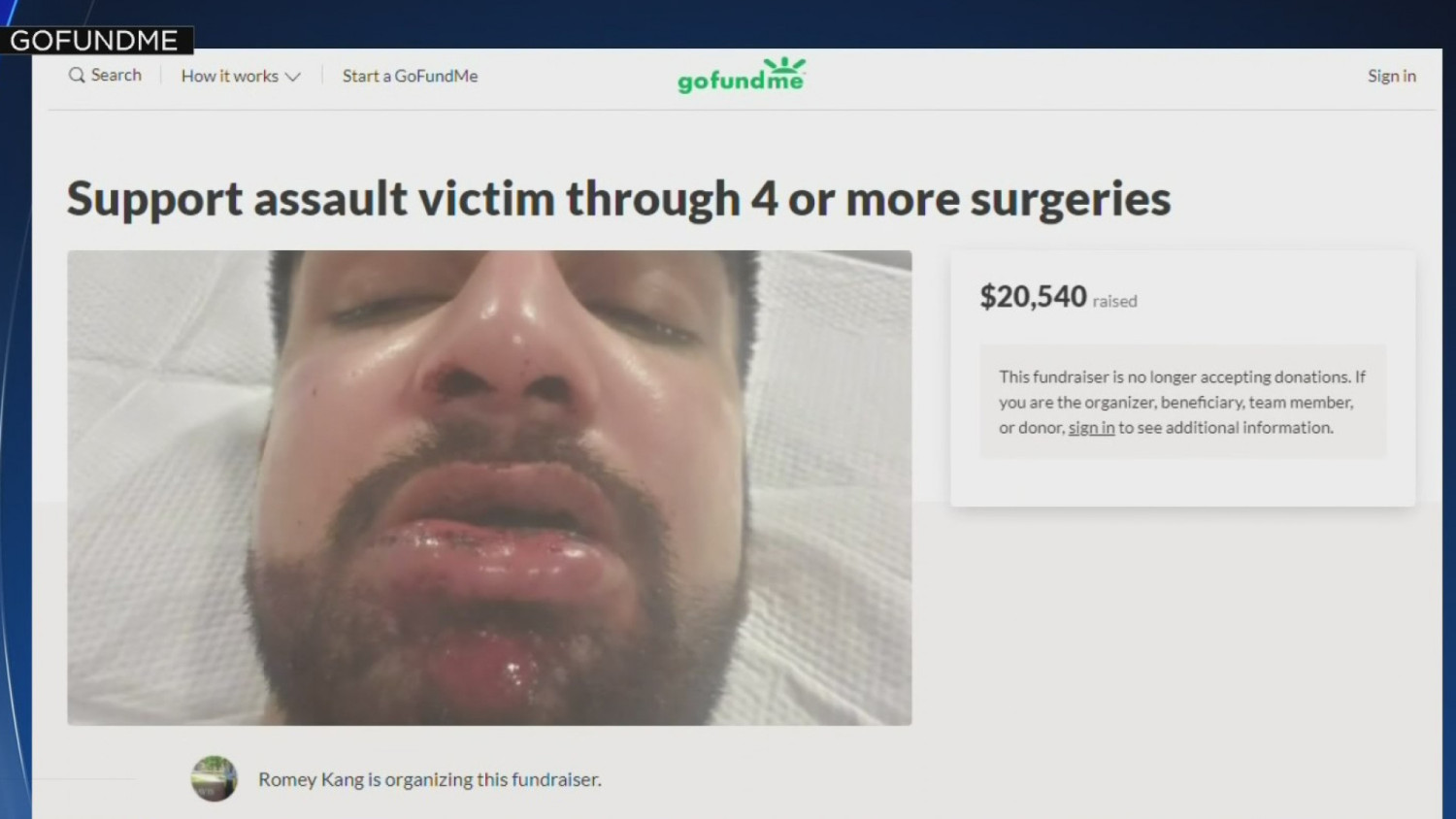Click Sign in at top right
This screenshot has width=1456, height=819.
(x=1391, y=76)
